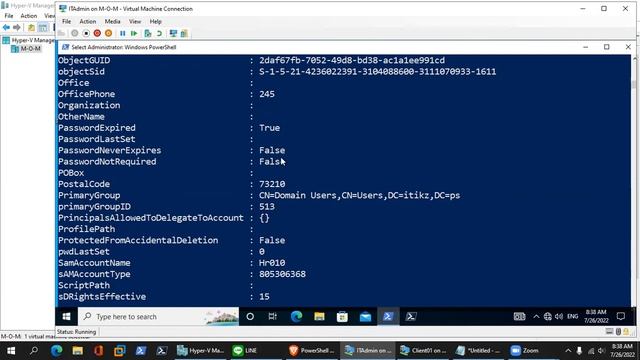Open File menu in Hyper-V Manager window
This screenshot has width=640, height=360.
9,16
